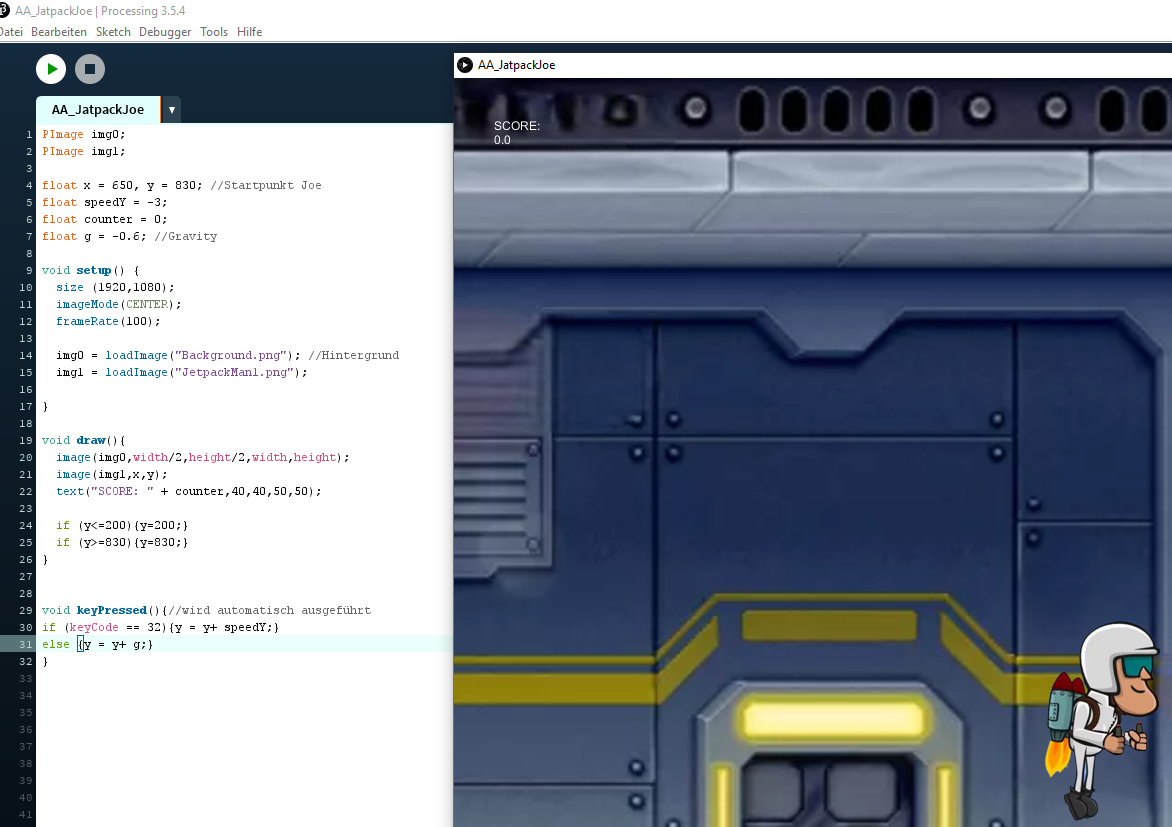
Task: Open the Debugger menu
Action: (164, 31)
